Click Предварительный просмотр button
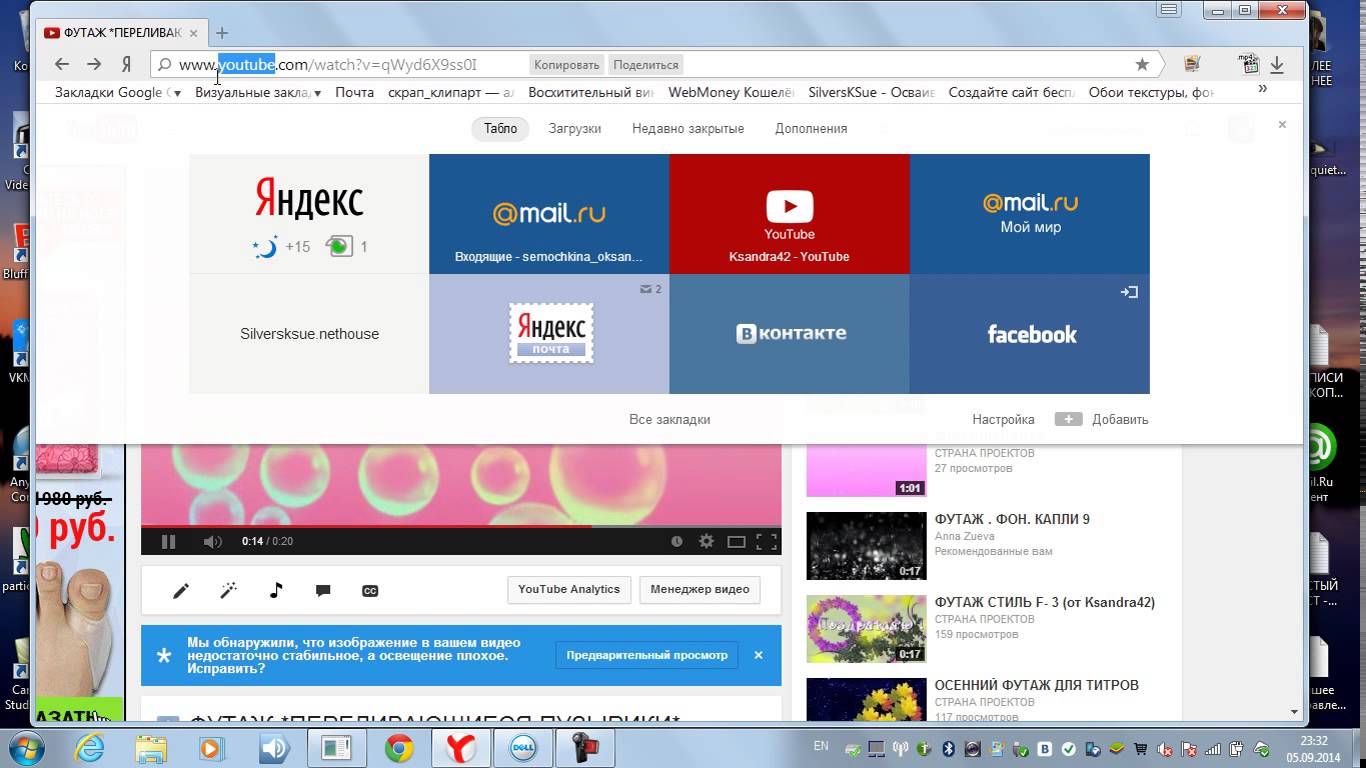 tap(647, 655)
